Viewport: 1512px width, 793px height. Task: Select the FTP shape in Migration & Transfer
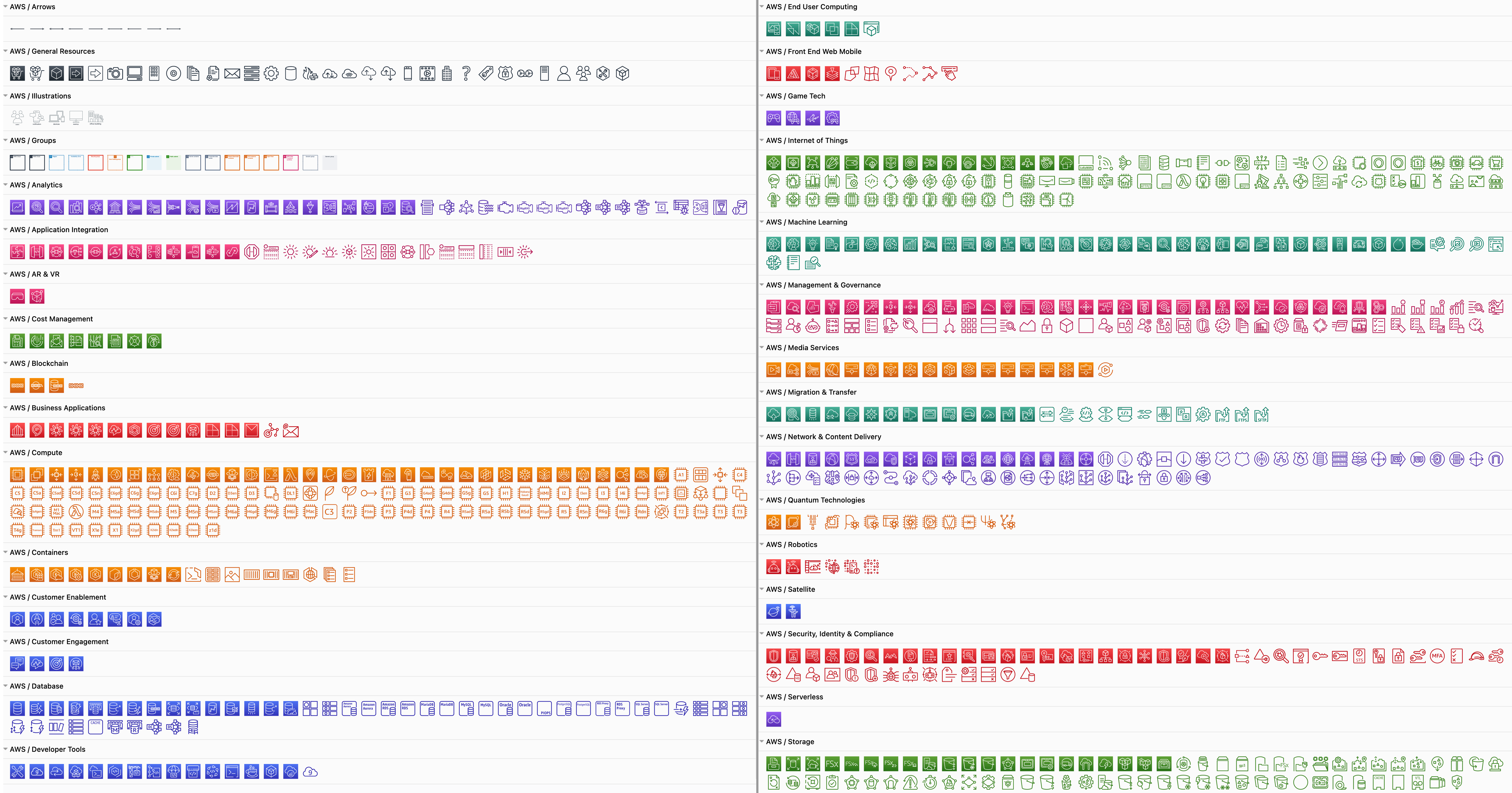tap(1223, 415)
